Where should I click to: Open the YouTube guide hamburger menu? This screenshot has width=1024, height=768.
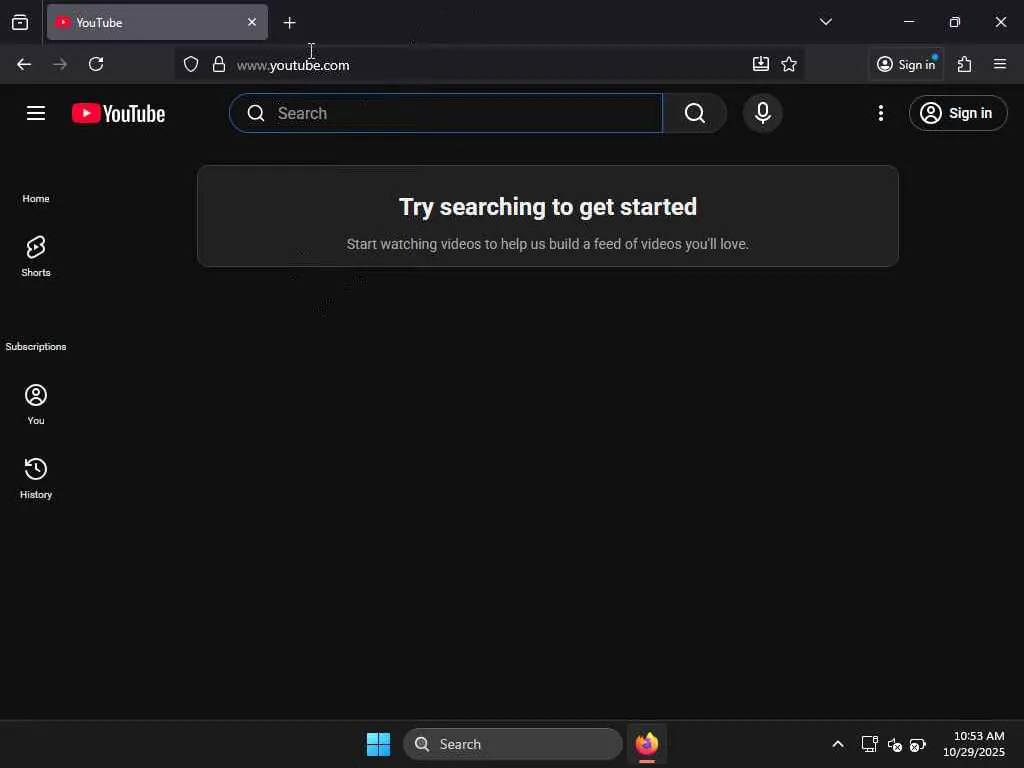click(36, 113)
